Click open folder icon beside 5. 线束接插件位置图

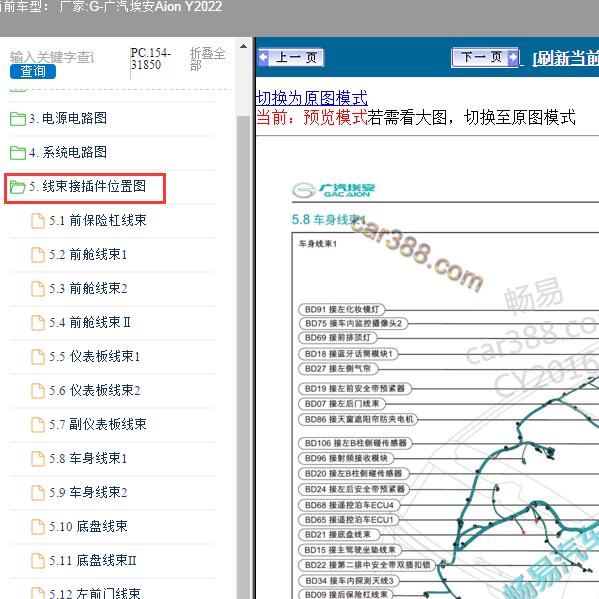click(x=18, y=187)
